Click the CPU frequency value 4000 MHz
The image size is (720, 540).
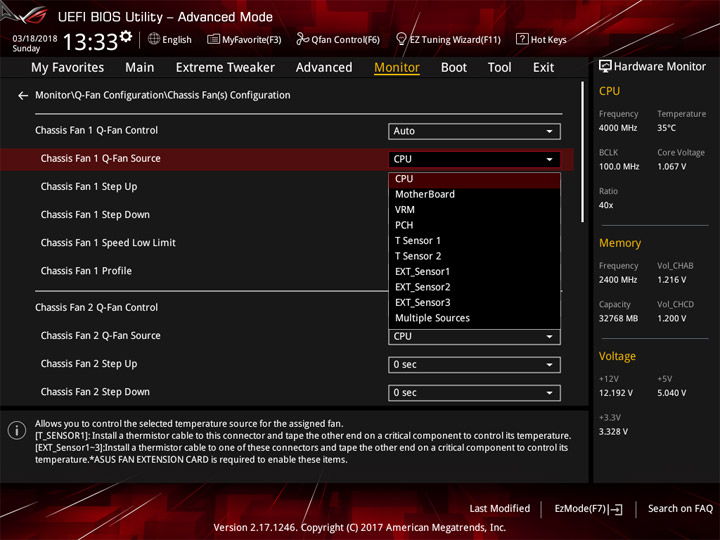618,128
